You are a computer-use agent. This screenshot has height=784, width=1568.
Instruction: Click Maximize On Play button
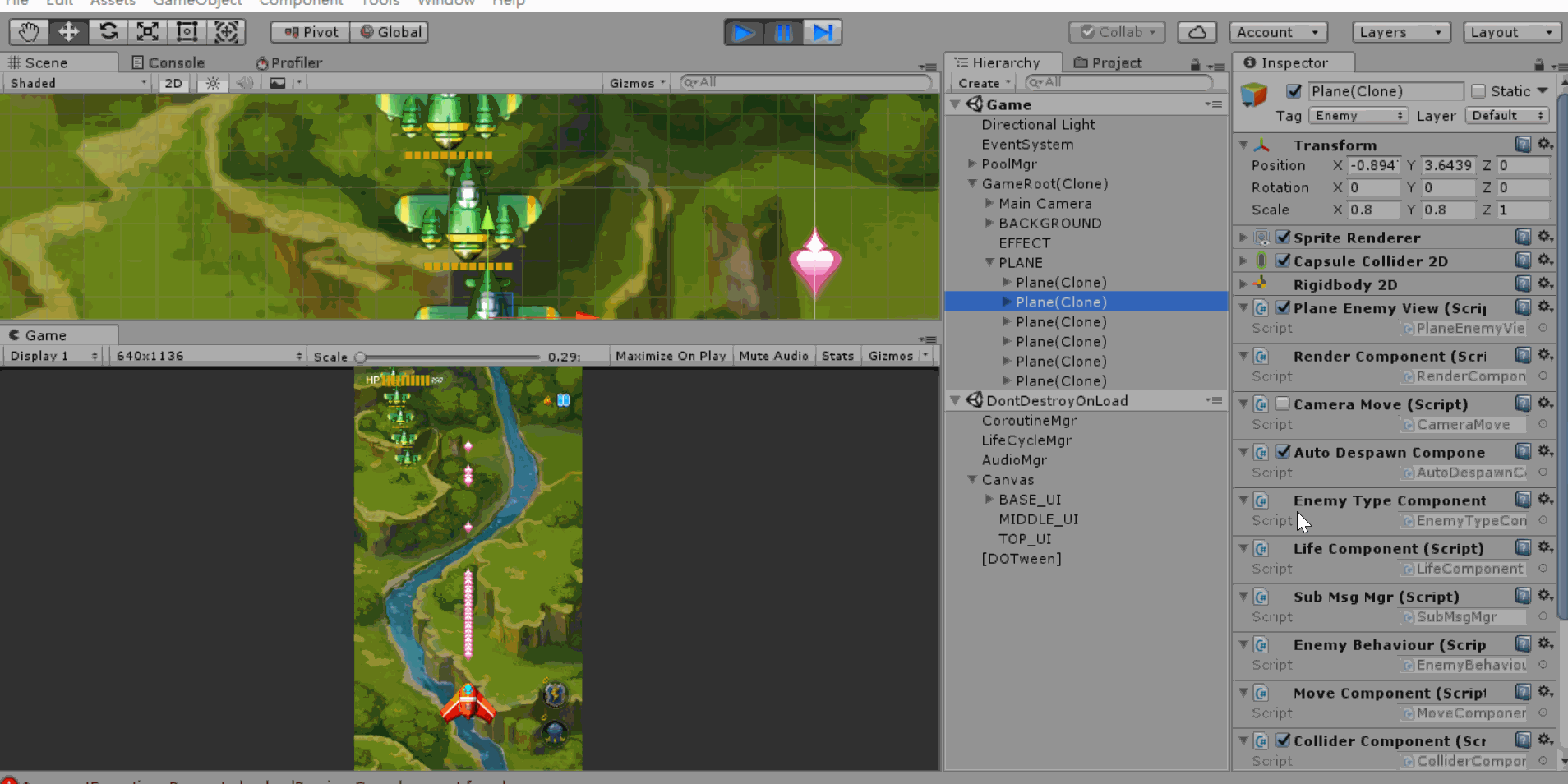click(671, 356)
